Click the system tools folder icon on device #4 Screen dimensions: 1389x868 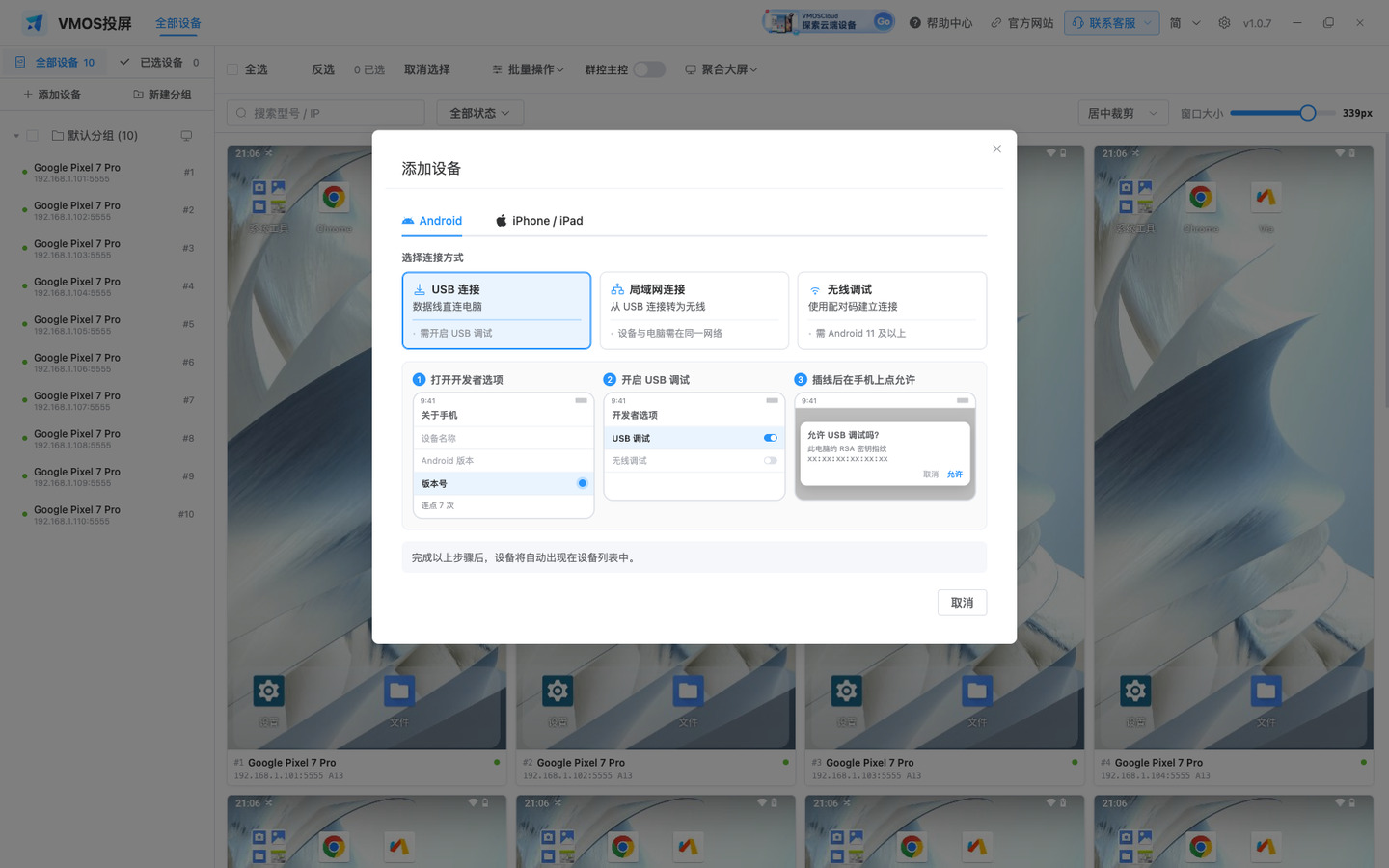tap(1135, 198)
